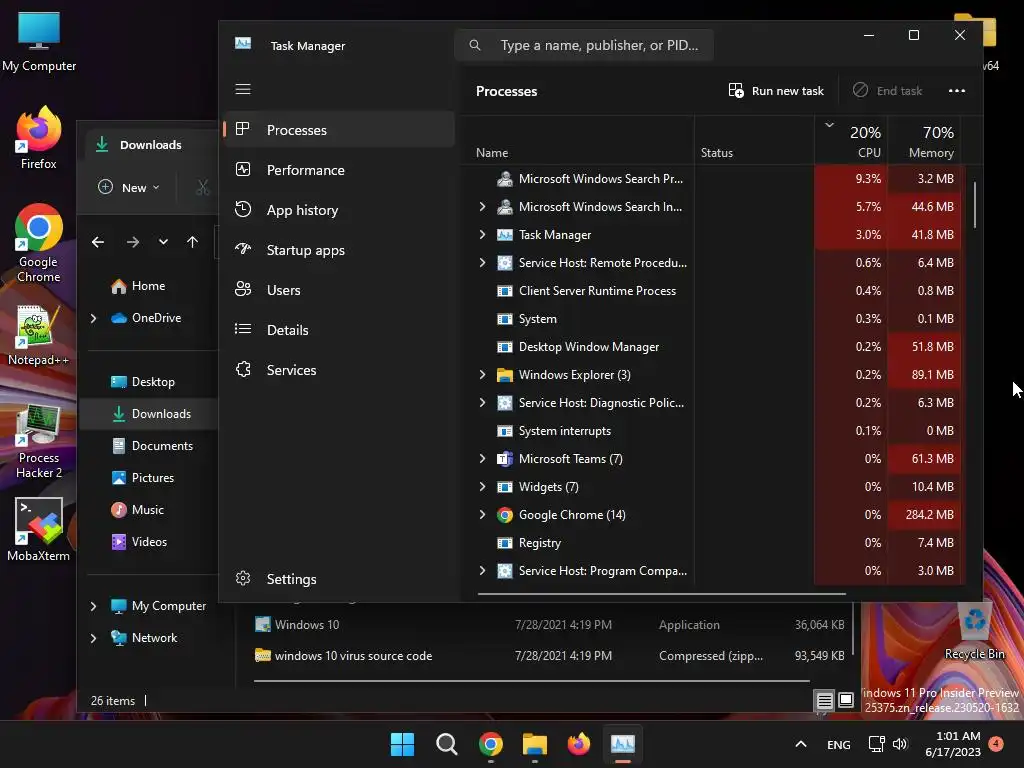Expand the Windows Explorer (3) process group
Viewport: 1024px width, 768px height.
[x=482, y=375]
